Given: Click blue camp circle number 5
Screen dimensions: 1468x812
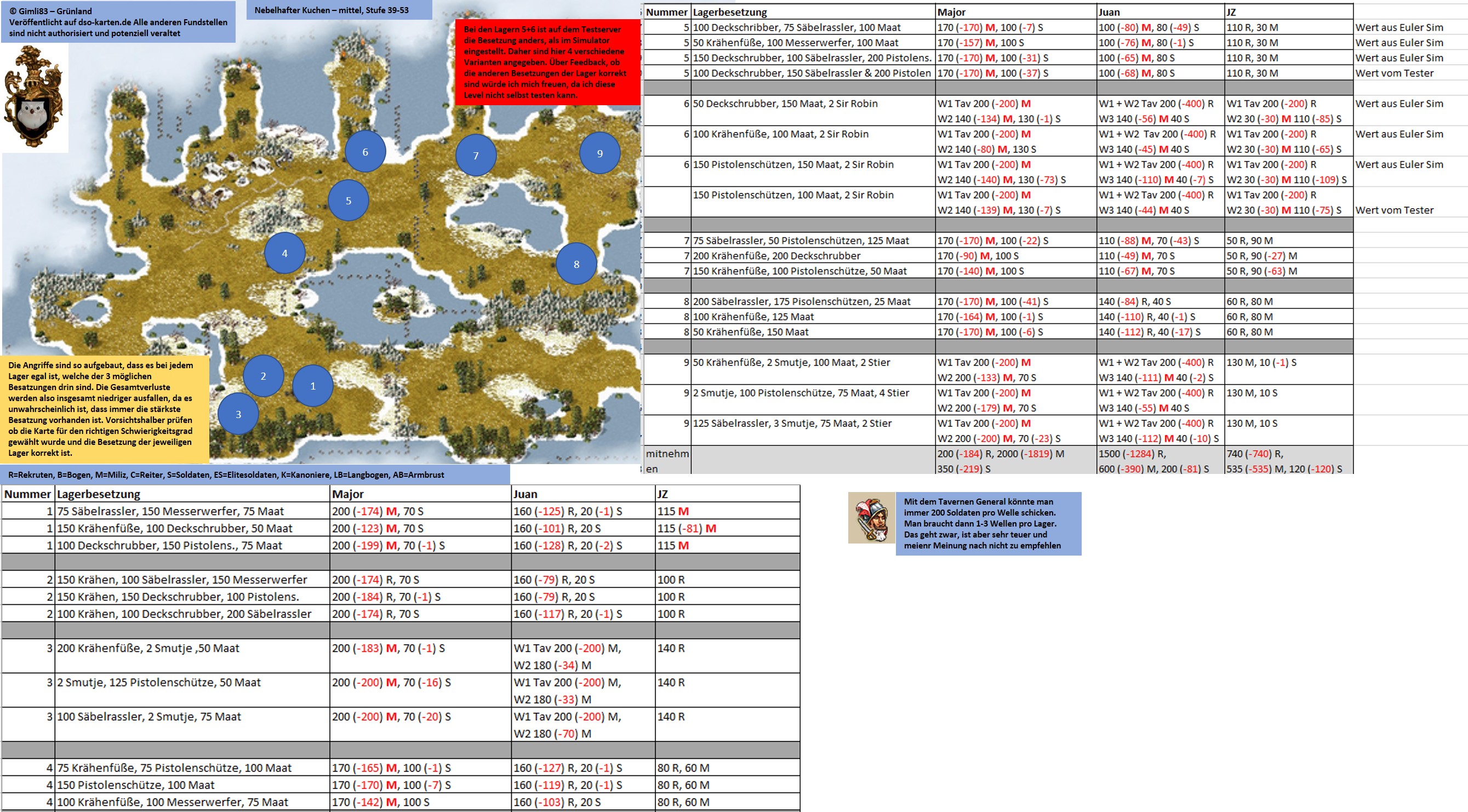Looking at the screenshot, I should pos(348,201).
